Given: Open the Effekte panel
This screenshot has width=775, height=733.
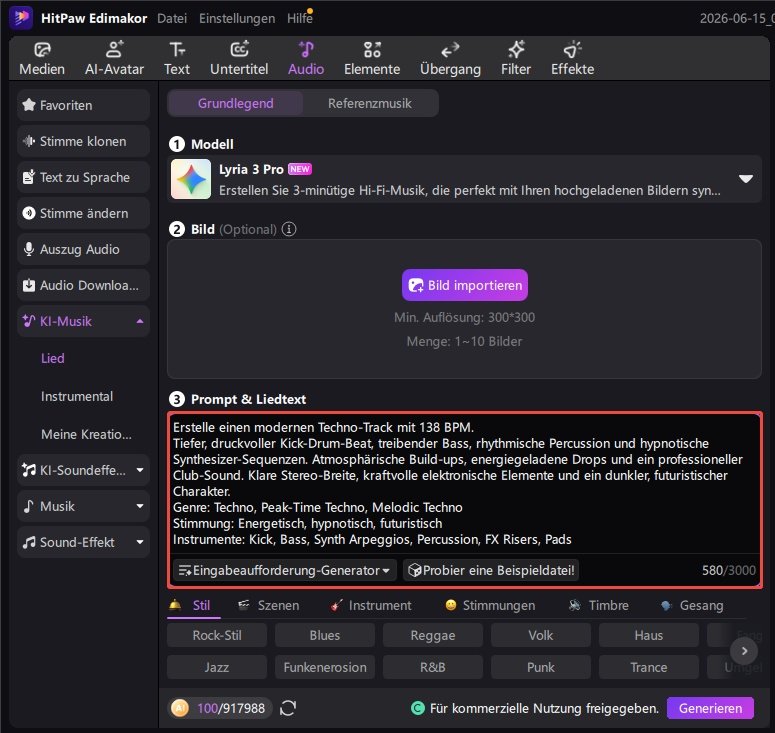Looking at the screenshot, I should click(572, 58).
